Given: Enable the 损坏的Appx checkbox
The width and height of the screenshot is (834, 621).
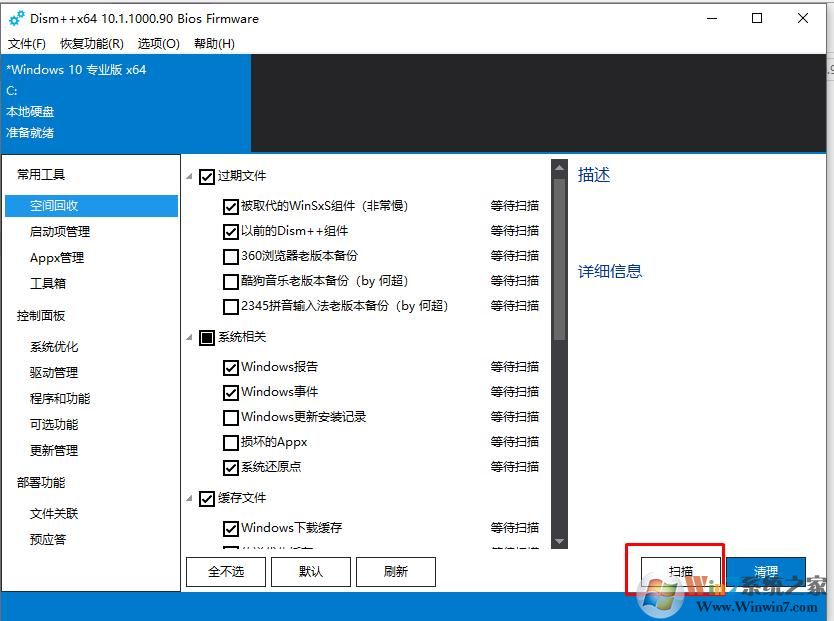Looking at the screenshot, I should pos(232,441).
